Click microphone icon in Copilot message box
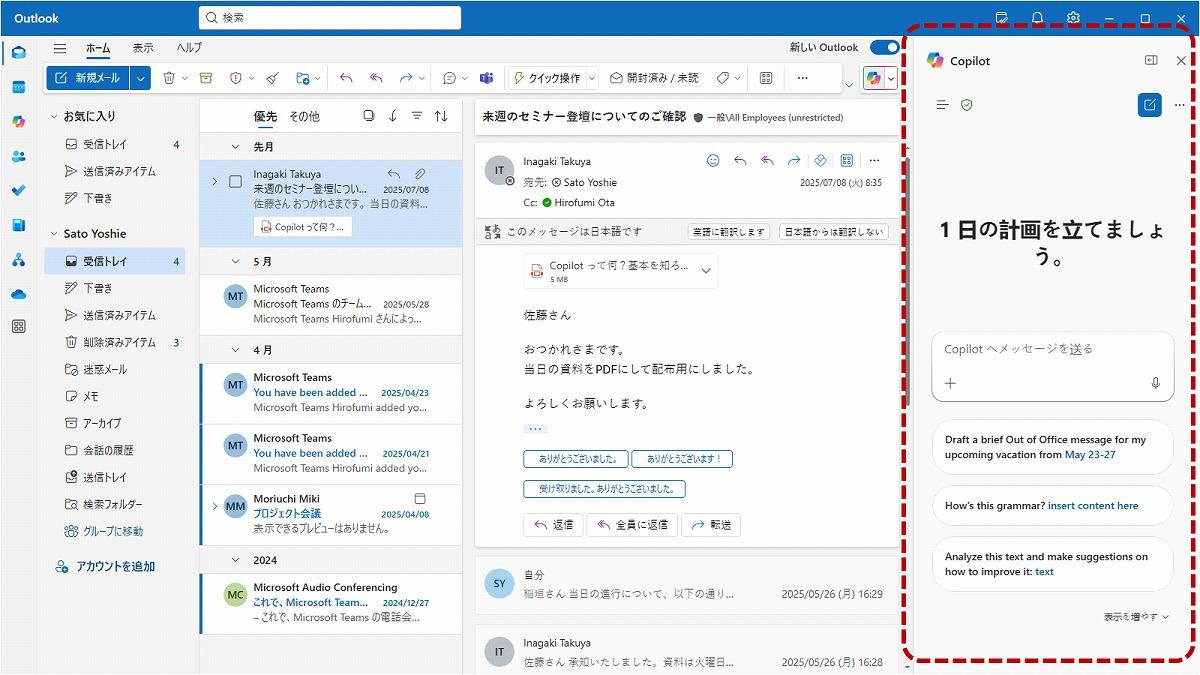The height and width of the screenshot is (675, 1200). pos(1155,383)
